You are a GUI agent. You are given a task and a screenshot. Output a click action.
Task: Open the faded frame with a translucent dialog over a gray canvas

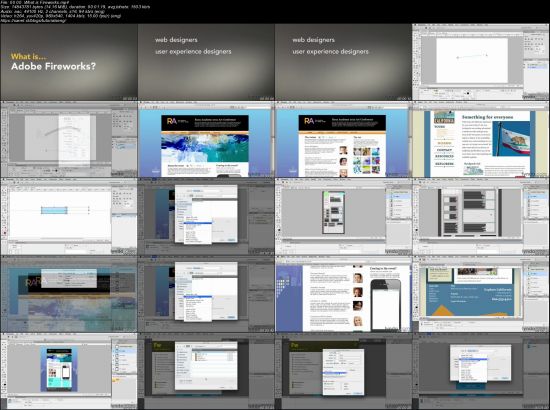point(69,139)
